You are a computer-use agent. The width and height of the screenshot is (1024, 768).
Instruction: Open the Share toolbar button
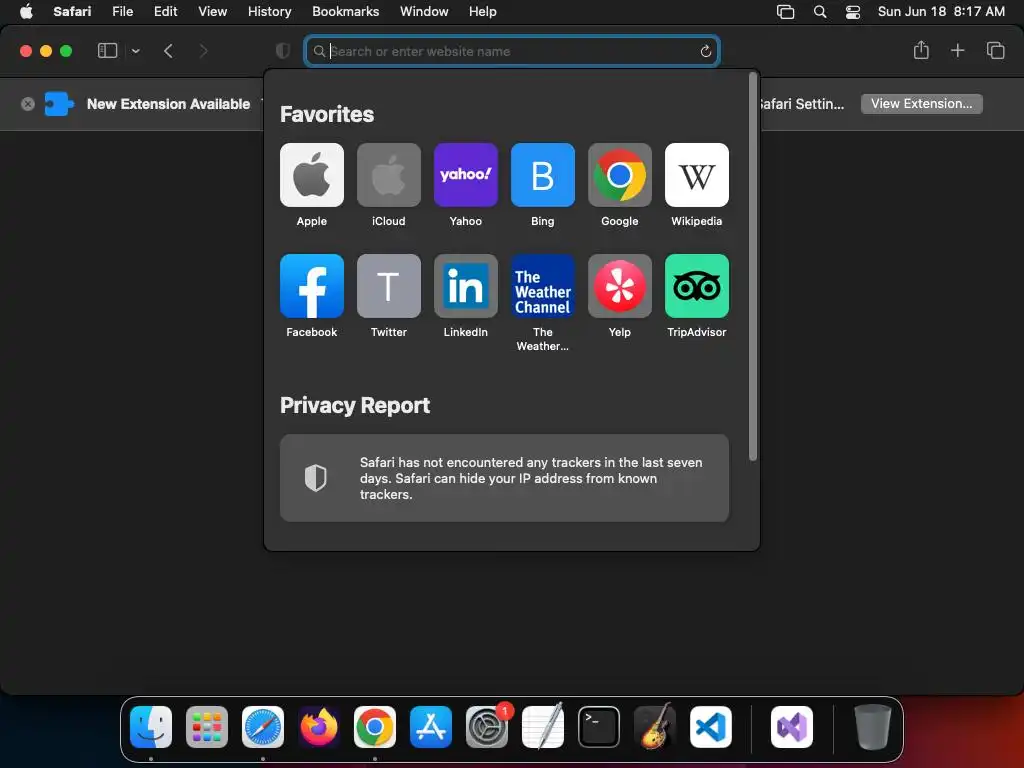point(921,50)
